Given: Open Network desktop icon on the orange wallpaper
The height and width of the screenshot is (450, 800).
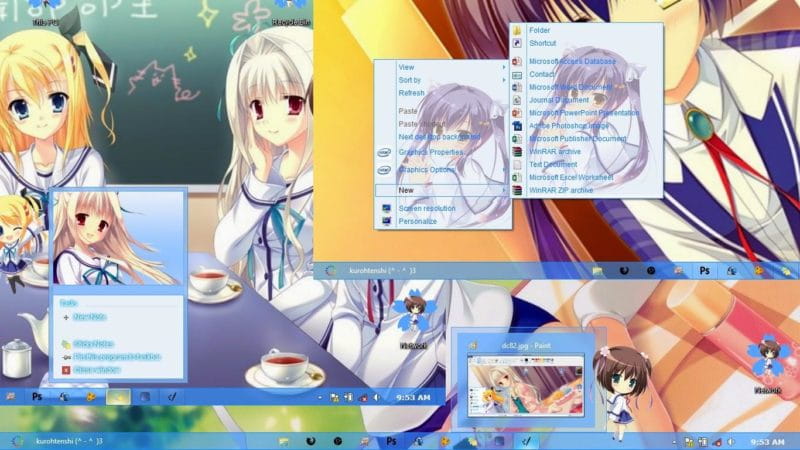Looking at the screenshot, I should coord(767,366).
